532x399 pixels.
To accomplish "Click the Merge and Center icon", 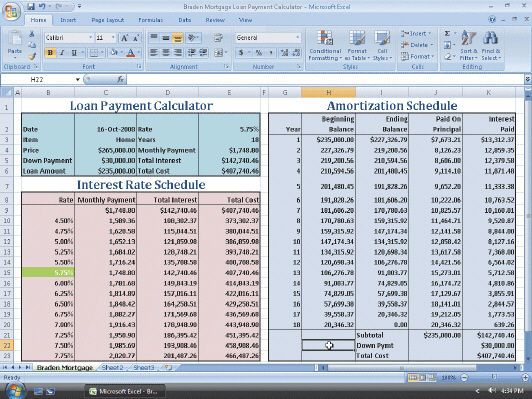I will (218, 53).
